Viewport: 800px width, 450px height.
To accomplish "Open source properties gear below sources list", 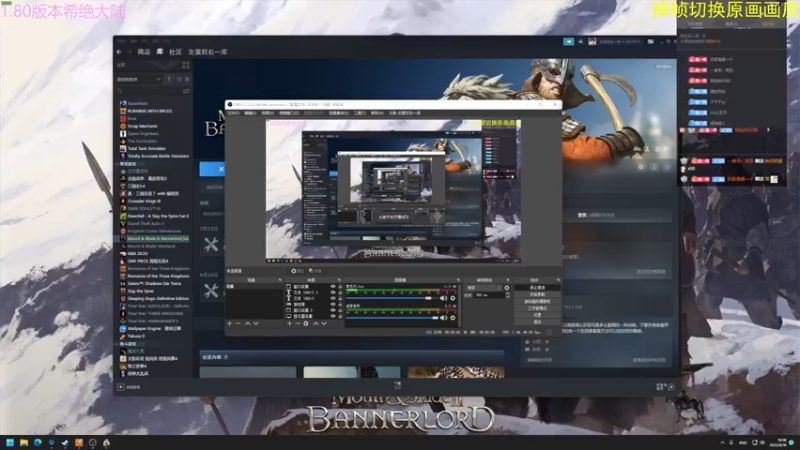I will [306, 323].
